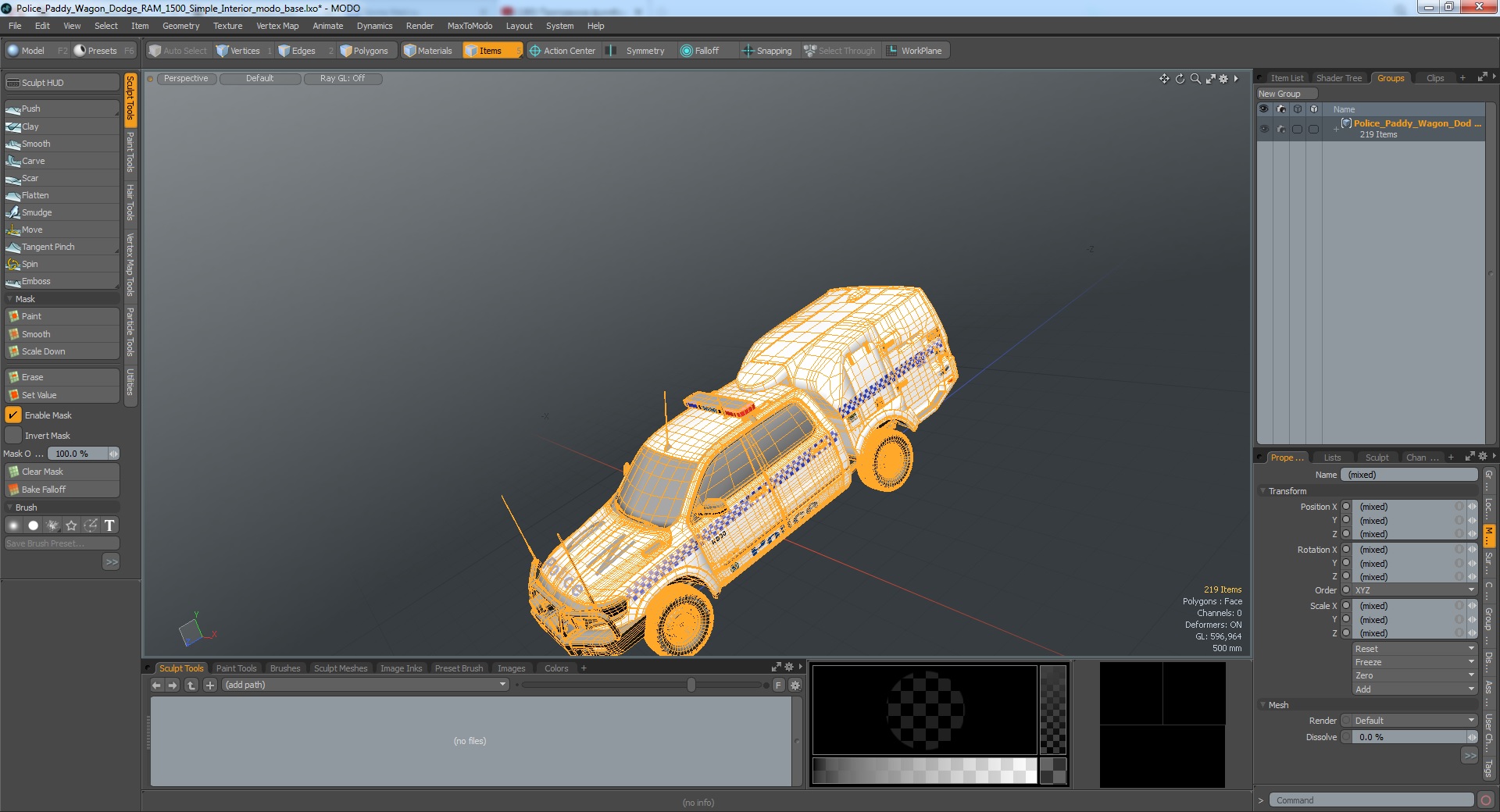
Task: Select the Carve sculpt tool
Action: pyautogui.click(x=62, y=161)
